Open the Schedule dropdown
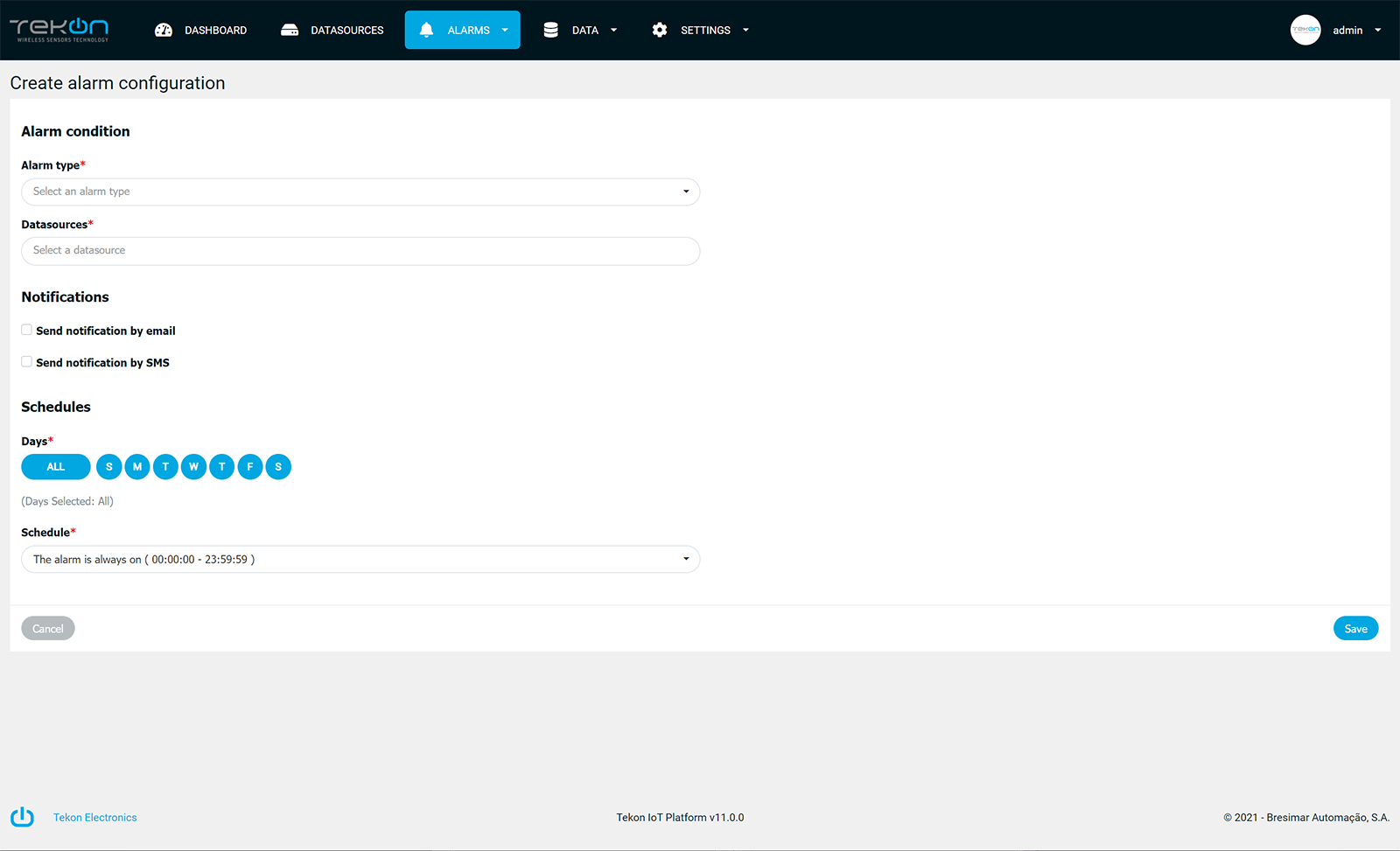 pos(360,559)
